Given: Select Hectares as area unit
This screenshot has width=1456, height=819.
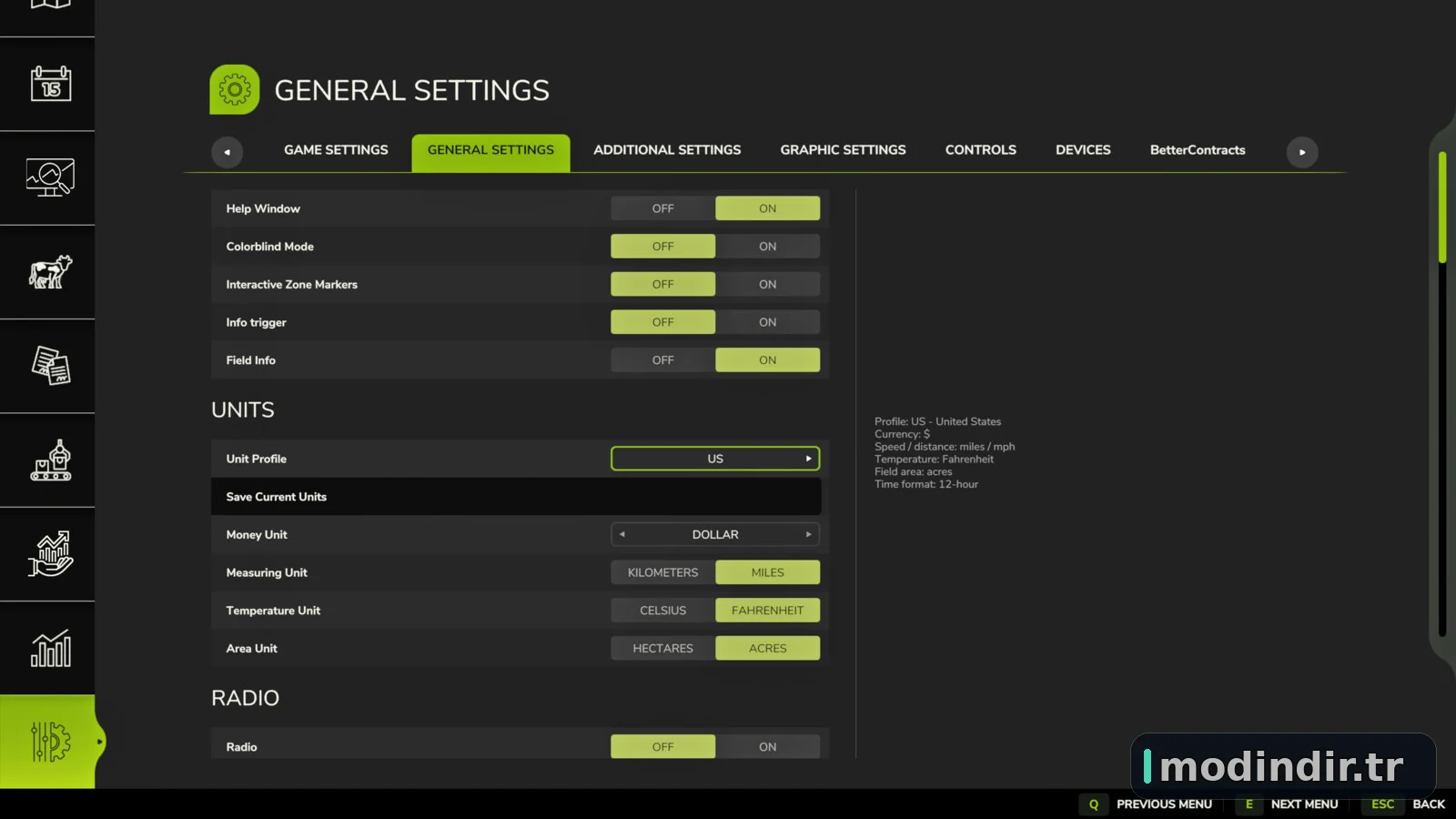Looking at the screenshot, I should coord(662,648).
